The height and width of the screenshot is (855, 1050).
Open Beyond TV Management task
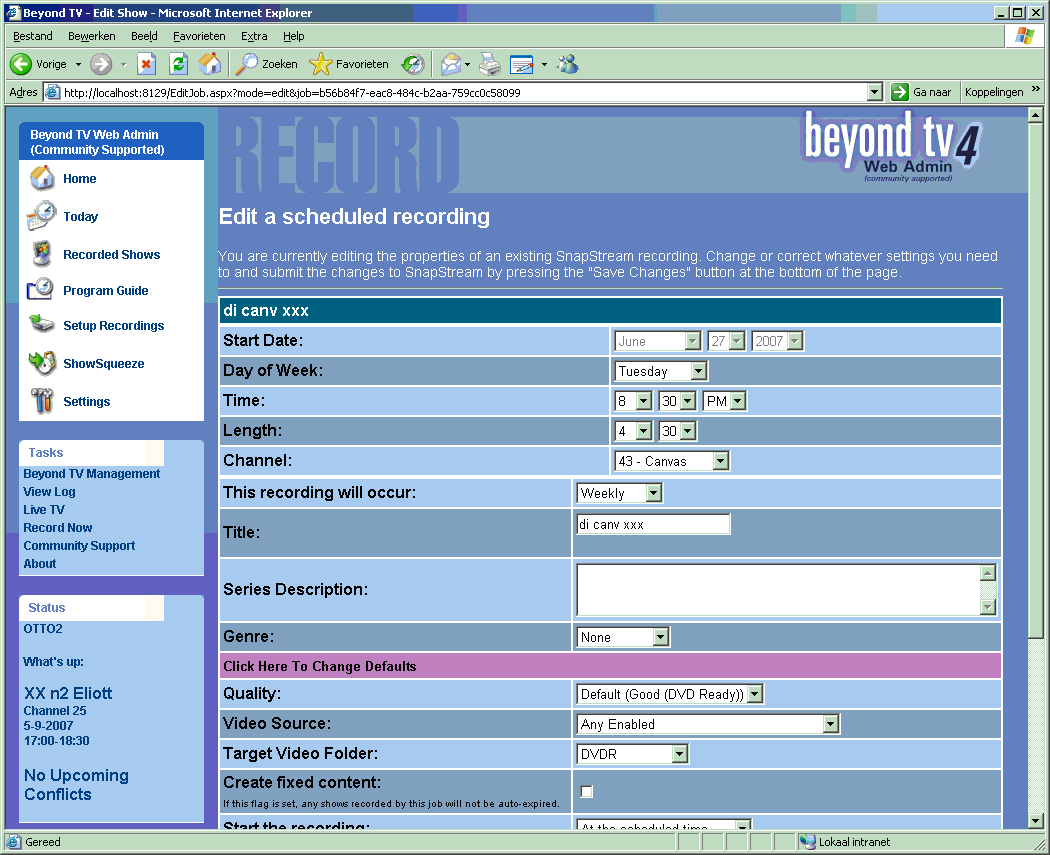[x=92, y=473]
